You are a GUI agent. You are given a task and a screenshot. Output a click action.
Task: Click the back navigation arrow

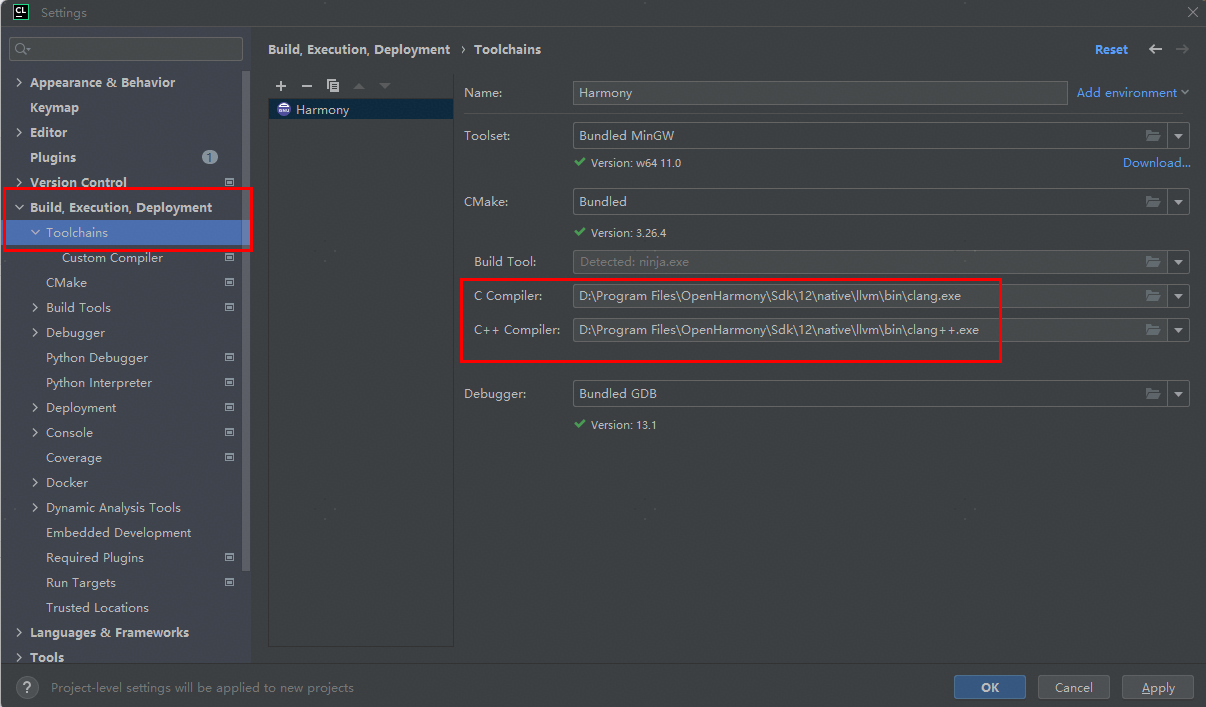click(1156, 49)
